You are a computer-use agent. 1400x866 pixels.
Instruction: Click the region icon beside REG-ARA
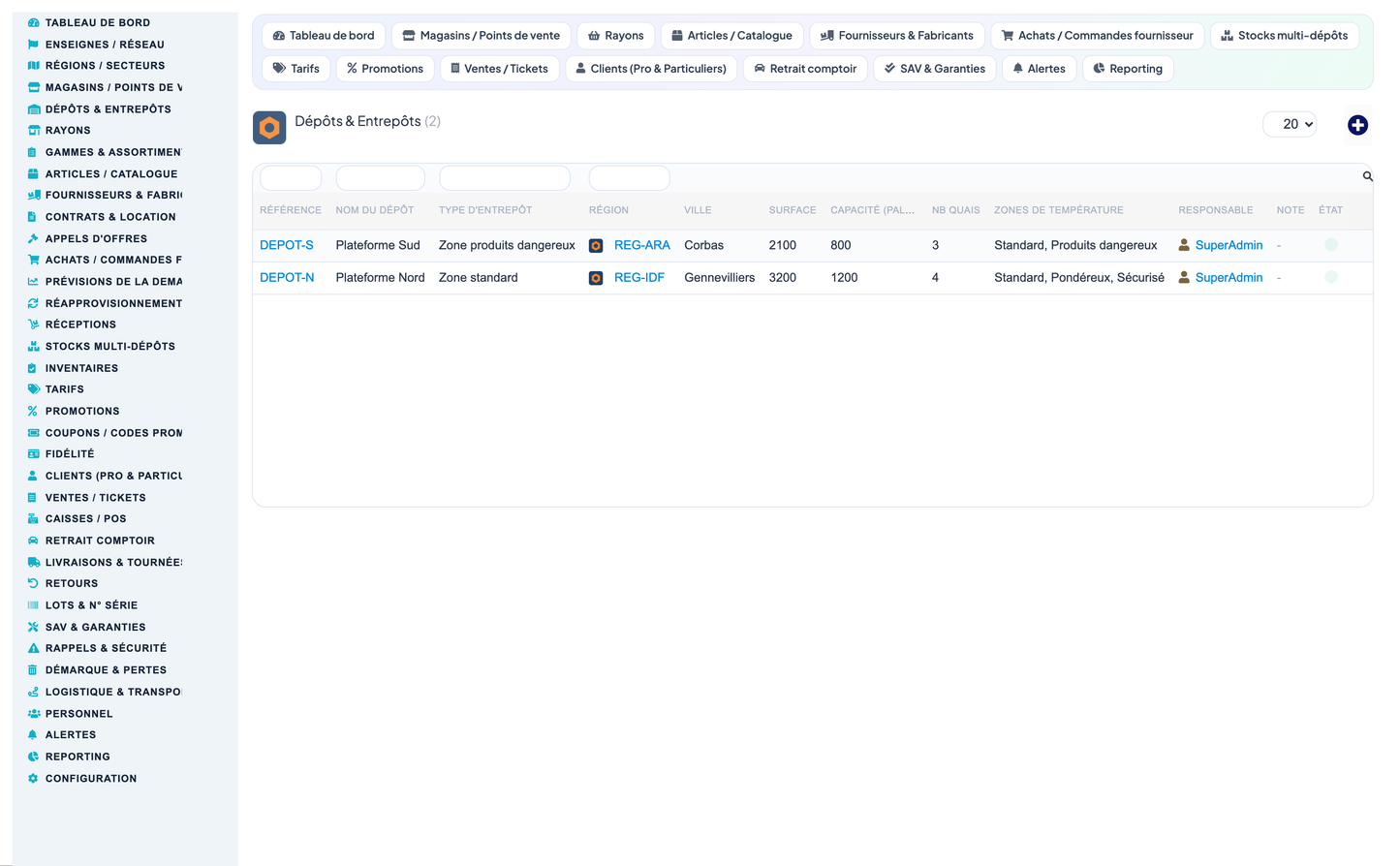596,246
